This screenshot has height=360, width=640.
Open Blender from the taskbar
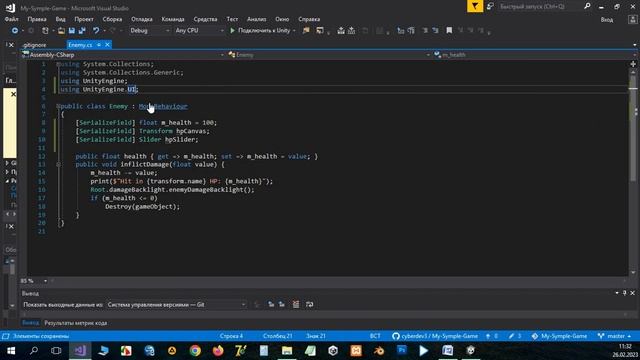coord(379,351)
